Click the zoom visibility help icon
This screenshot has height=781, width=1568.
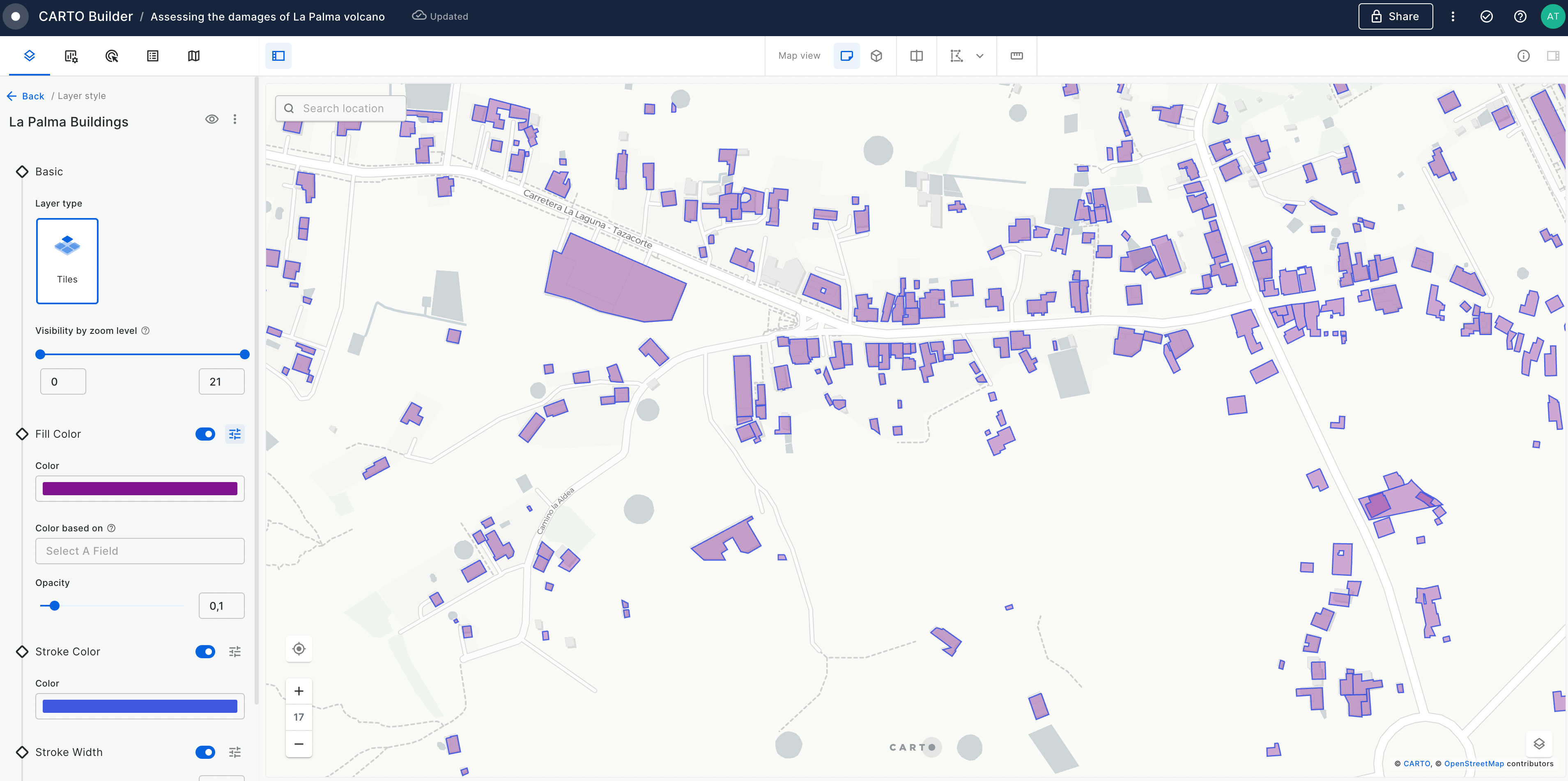point(145,331)
